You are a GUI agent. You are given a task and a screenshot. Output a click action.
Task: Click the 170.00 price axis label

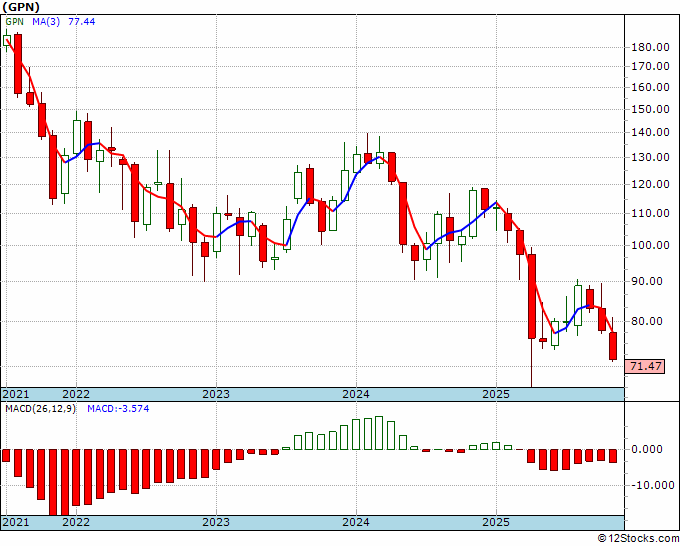(650, 66)
